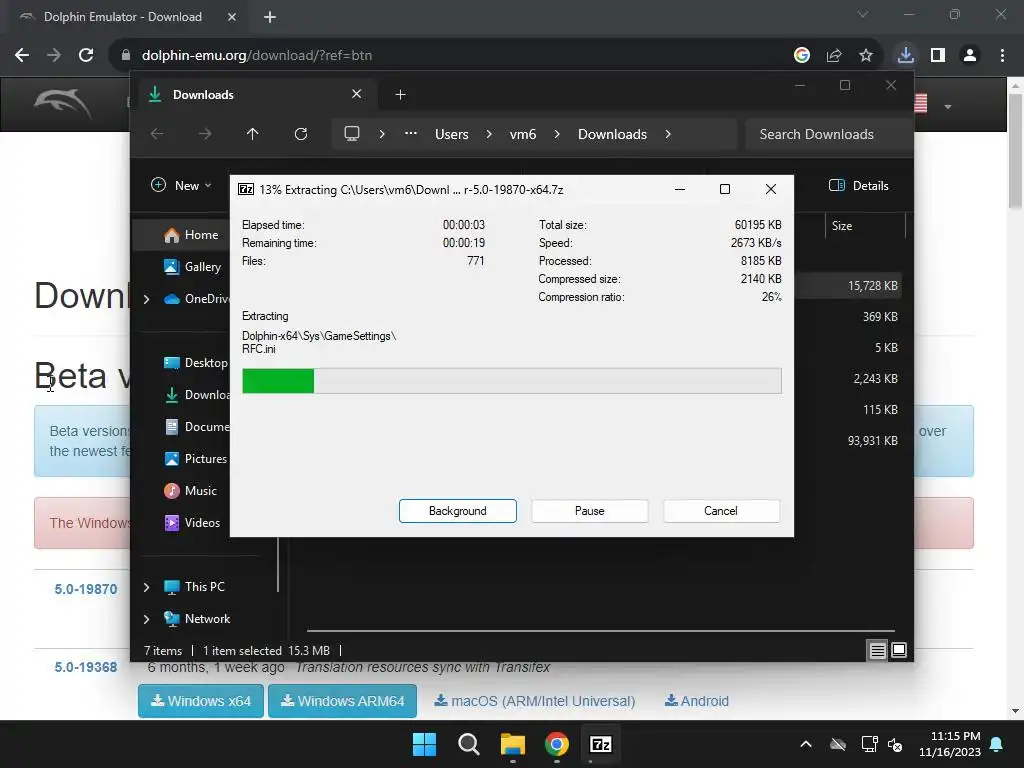This screenshot has height=768, width=1024.
Task: Click Downloads in the breadcrumb path
Action: 612,134
